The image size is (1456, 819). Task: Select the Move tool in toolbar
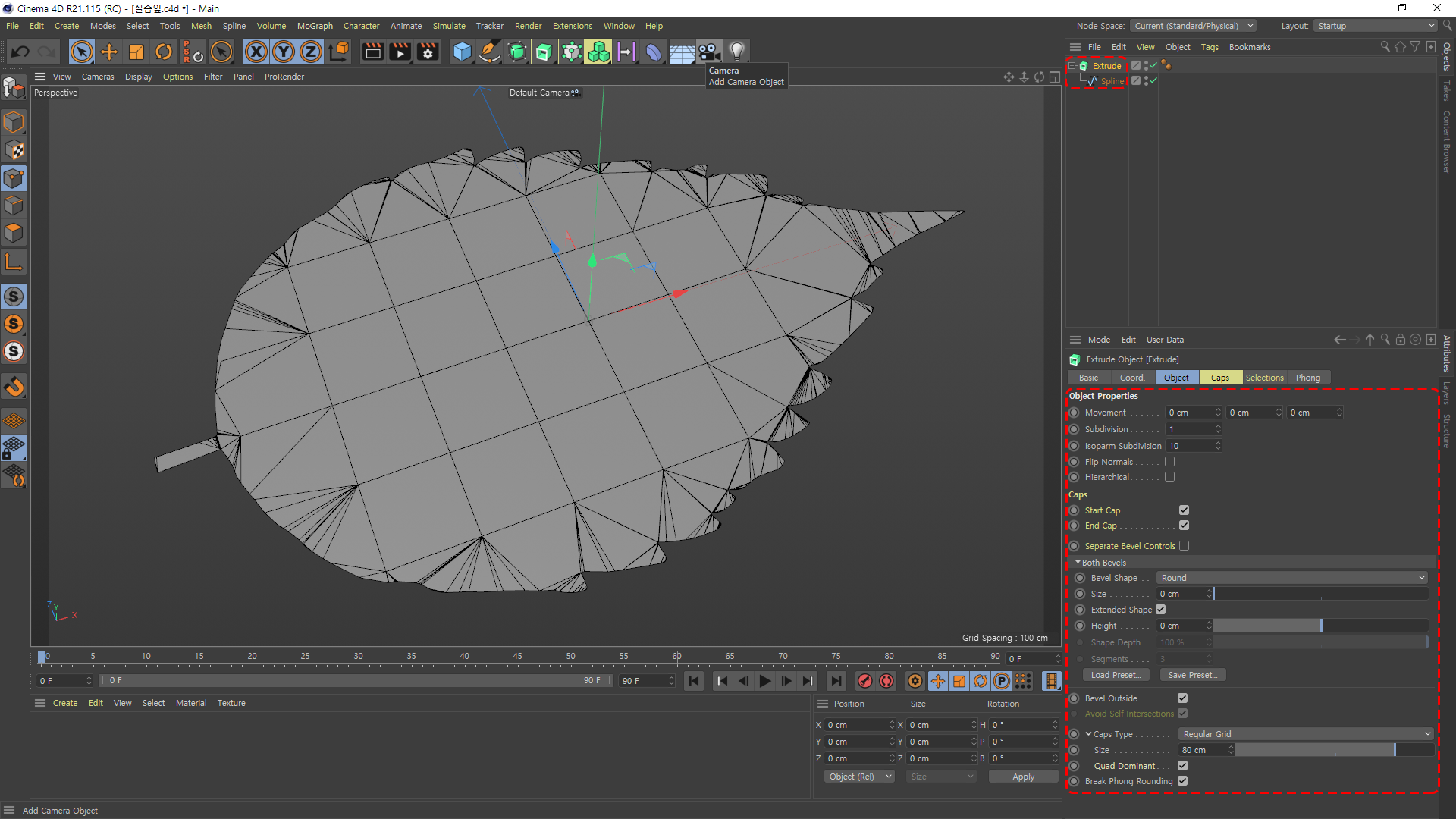click(x=109, y=52)
